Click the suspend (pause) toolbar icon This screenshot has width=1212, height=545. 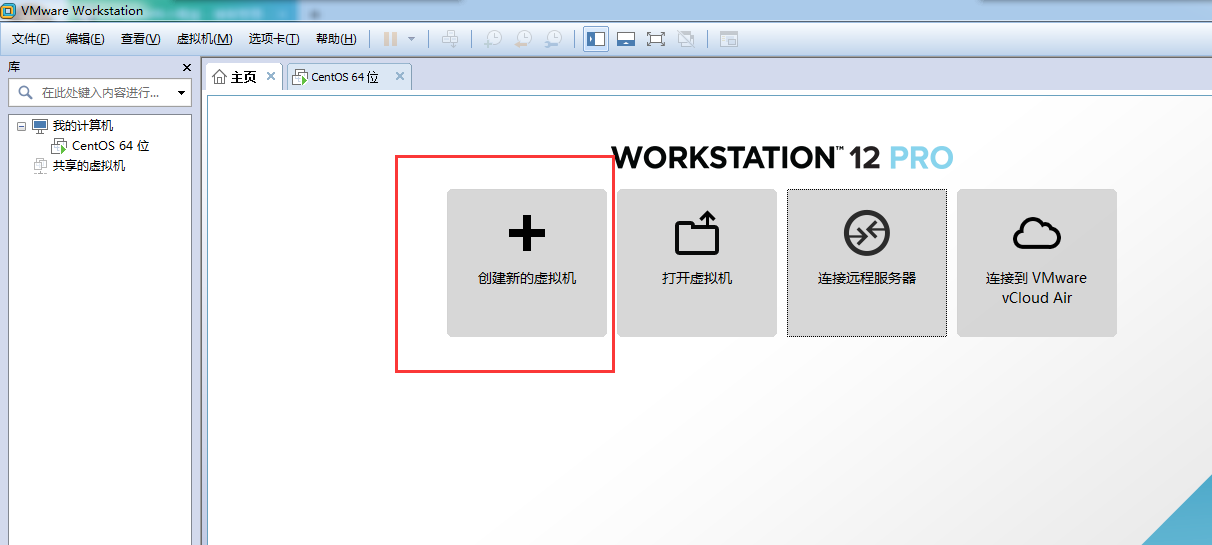pos(390,39)
